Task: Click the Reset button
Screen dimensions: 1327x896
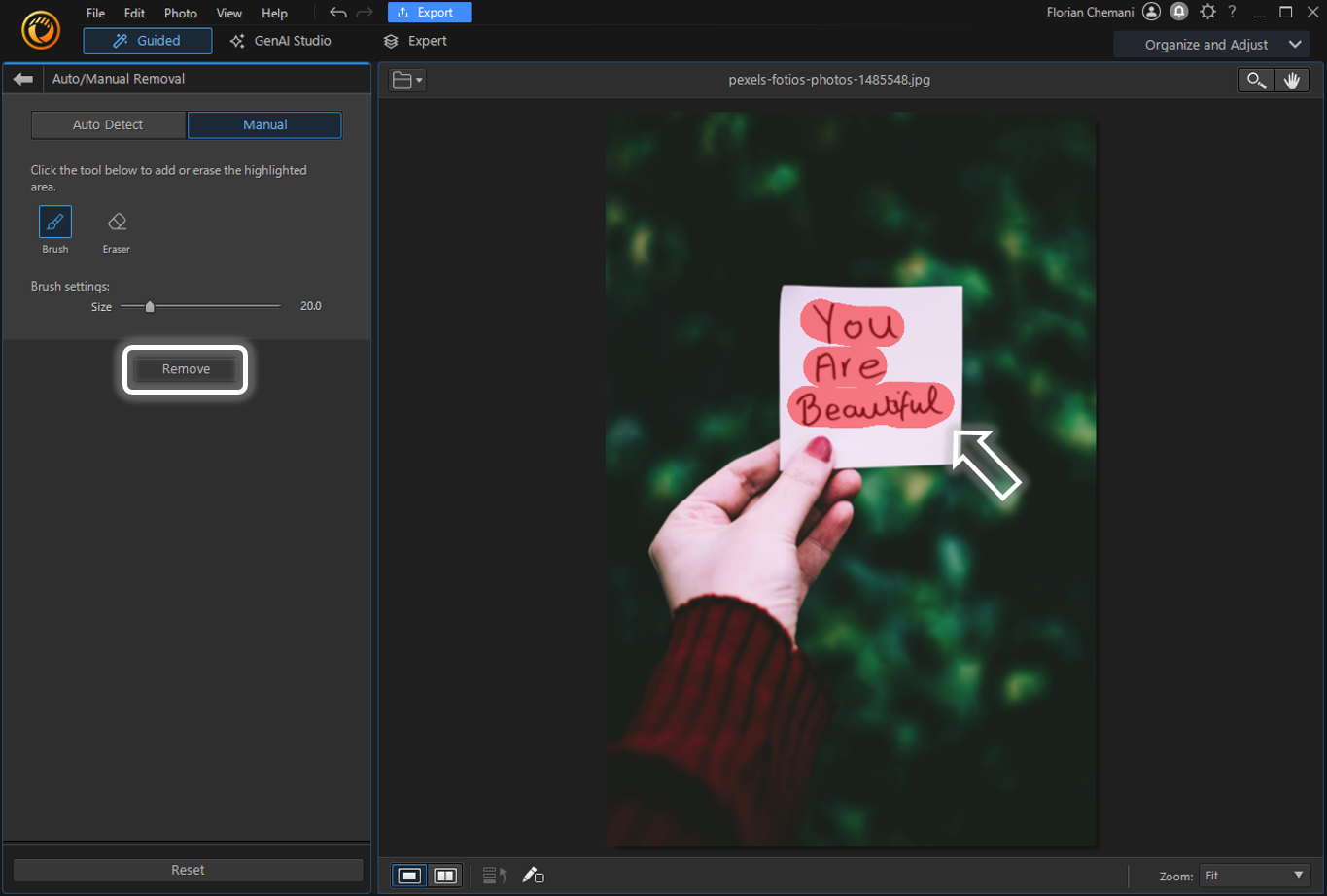Action: [187, 870]
